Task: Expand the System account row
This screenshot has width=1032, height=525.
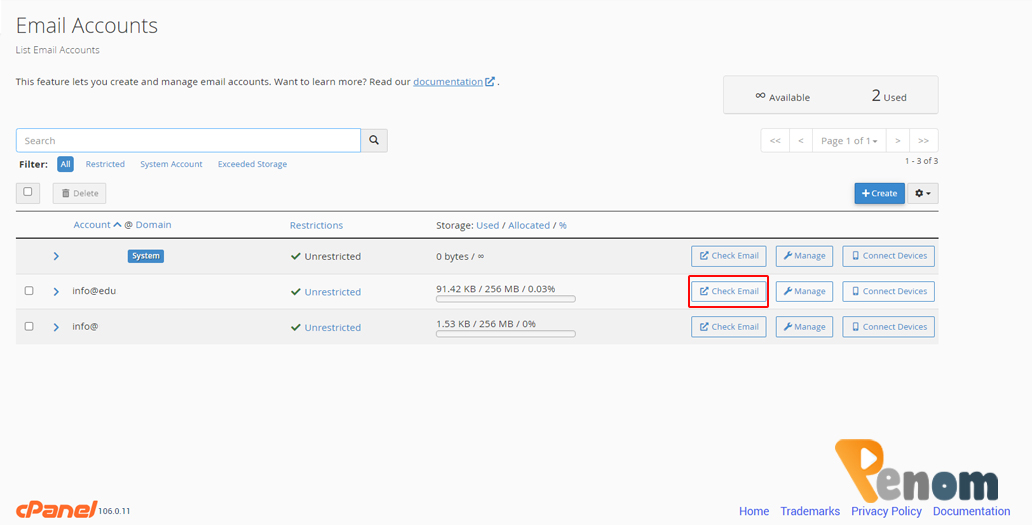Action: 56,256
